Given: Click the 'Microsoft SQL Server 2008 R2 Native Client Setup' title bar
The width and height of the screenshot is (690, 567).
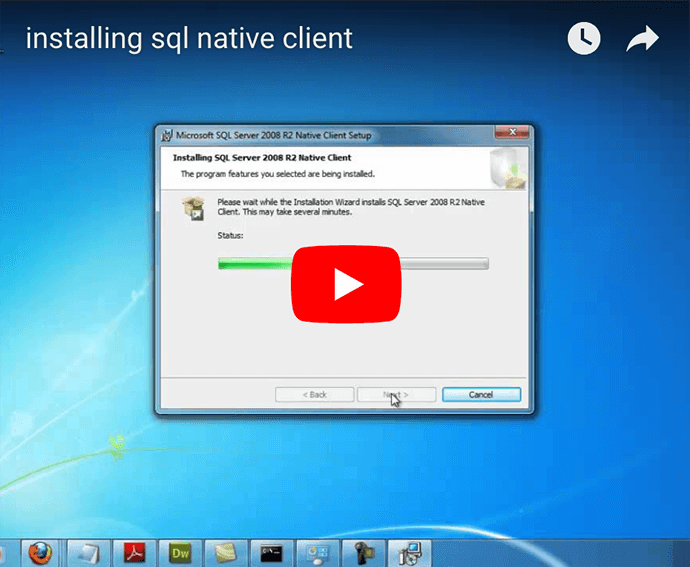Looking at the screenshot, I should (x=274, y=135).
